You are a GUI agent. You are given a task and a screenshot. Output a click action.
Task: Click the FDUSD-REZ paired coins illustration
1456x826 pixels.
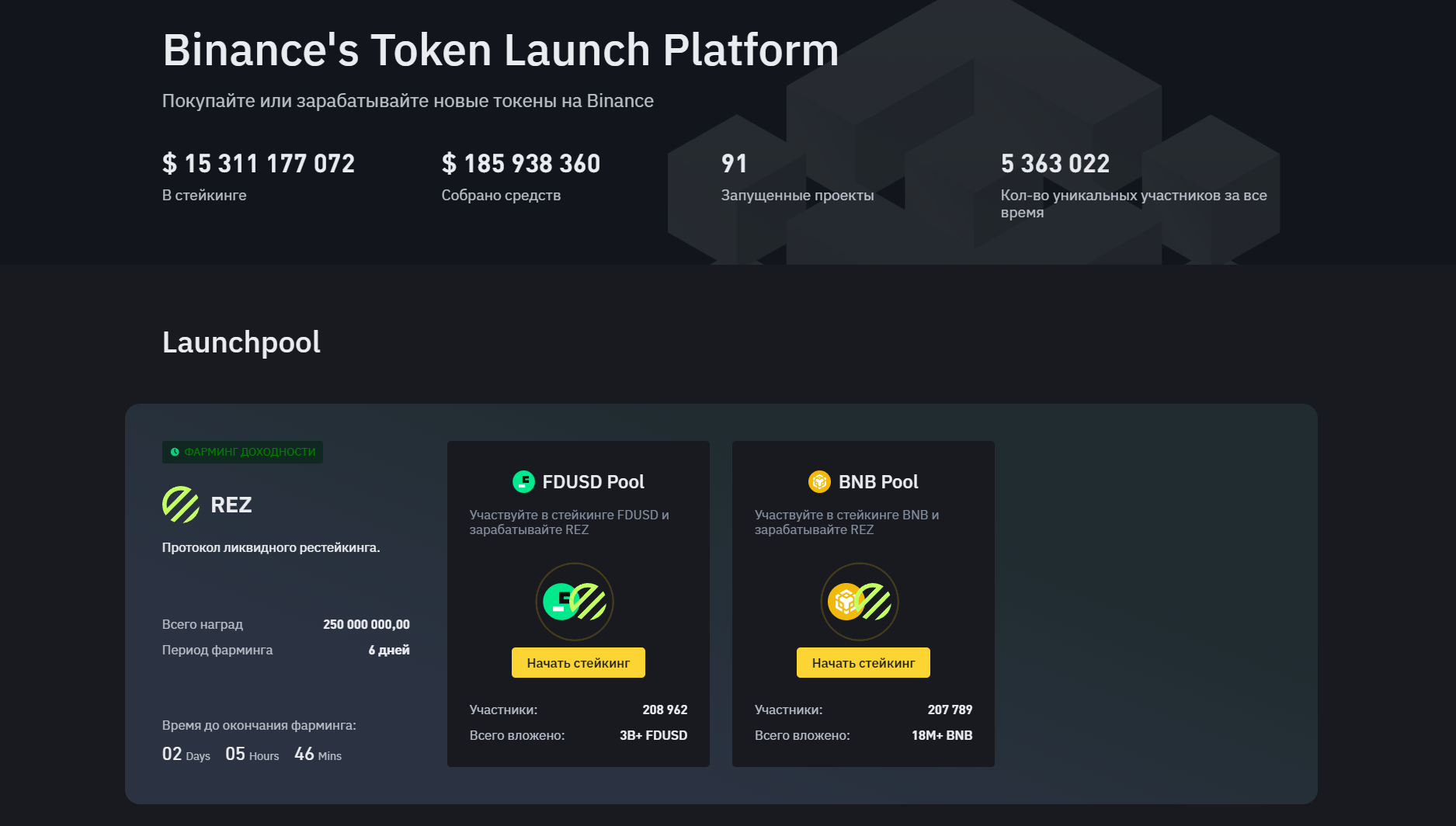(575, 602)
